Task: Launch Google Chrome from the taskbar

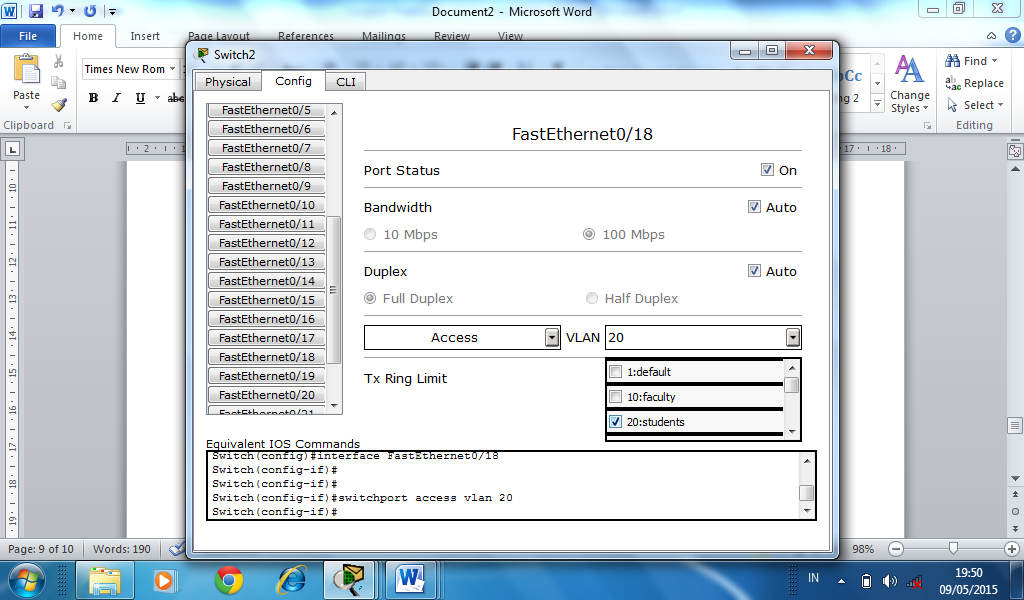Action: (x=229, y=580)
